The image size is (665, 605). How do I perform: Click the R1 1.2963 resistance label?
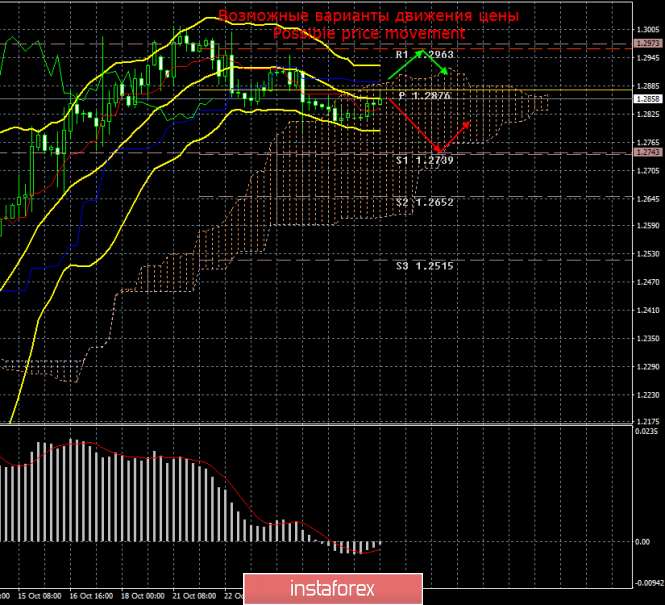(x=425, y=55)
